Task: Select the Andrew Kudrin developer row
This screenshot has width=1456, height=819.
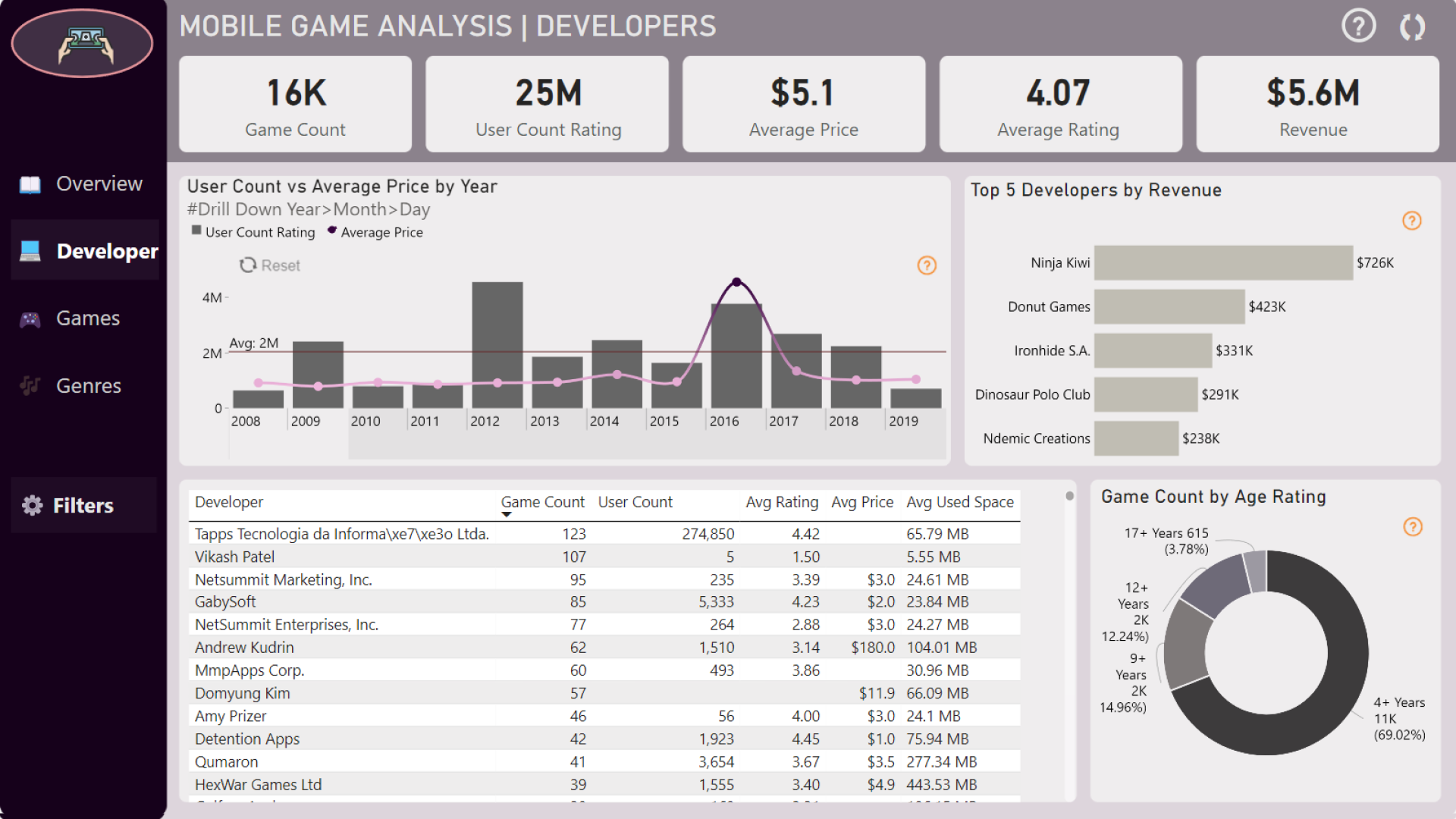Action: 604,647
